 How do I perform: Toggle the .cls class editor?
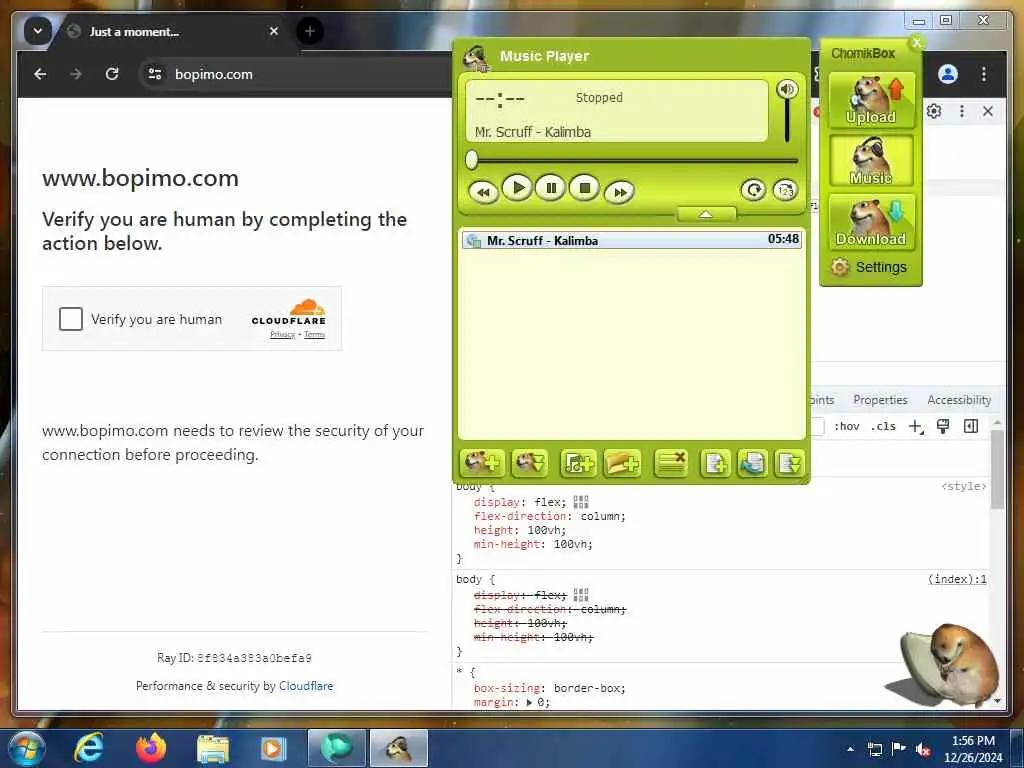[884, 426]
